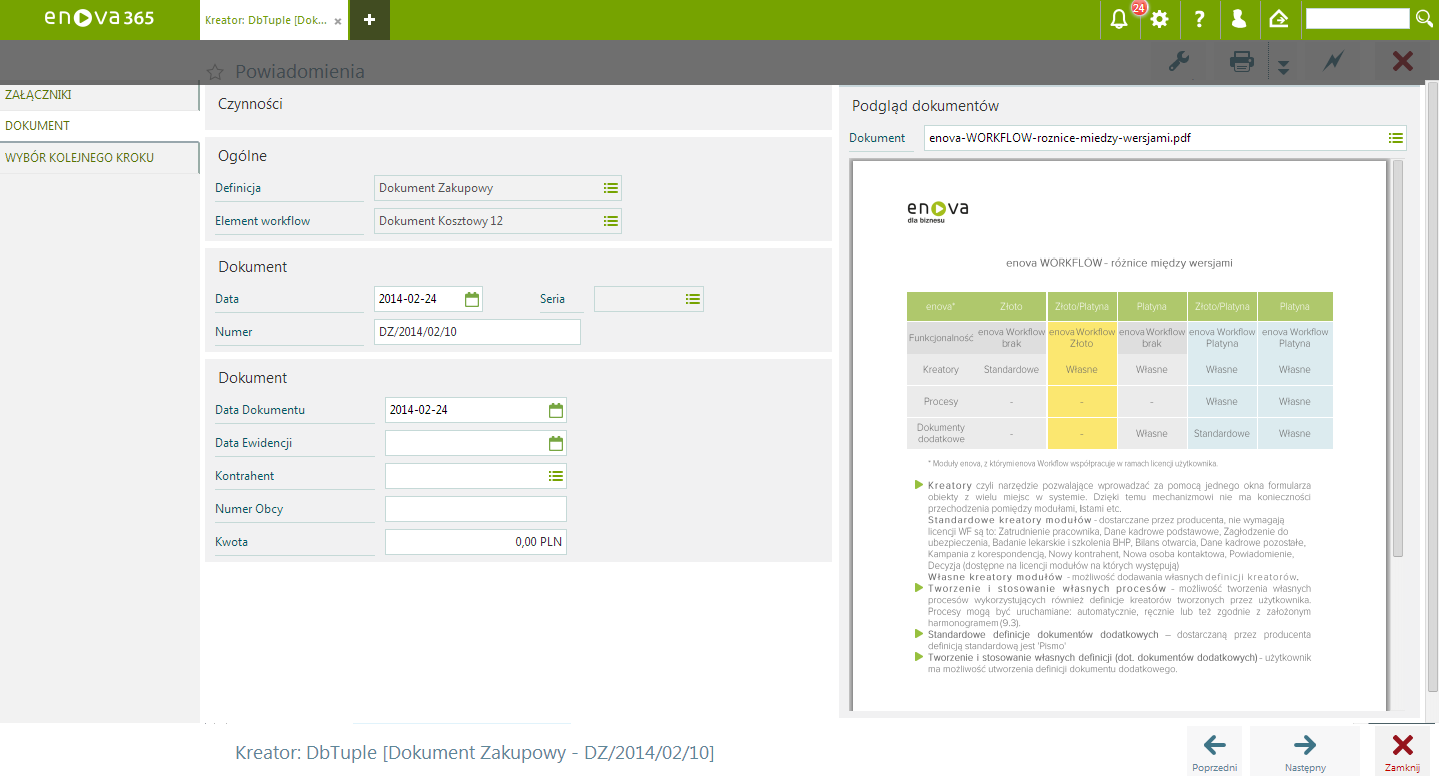1439x776 pixels.
Task: Click the home/start page icon
Action: tap(1278, 19)
